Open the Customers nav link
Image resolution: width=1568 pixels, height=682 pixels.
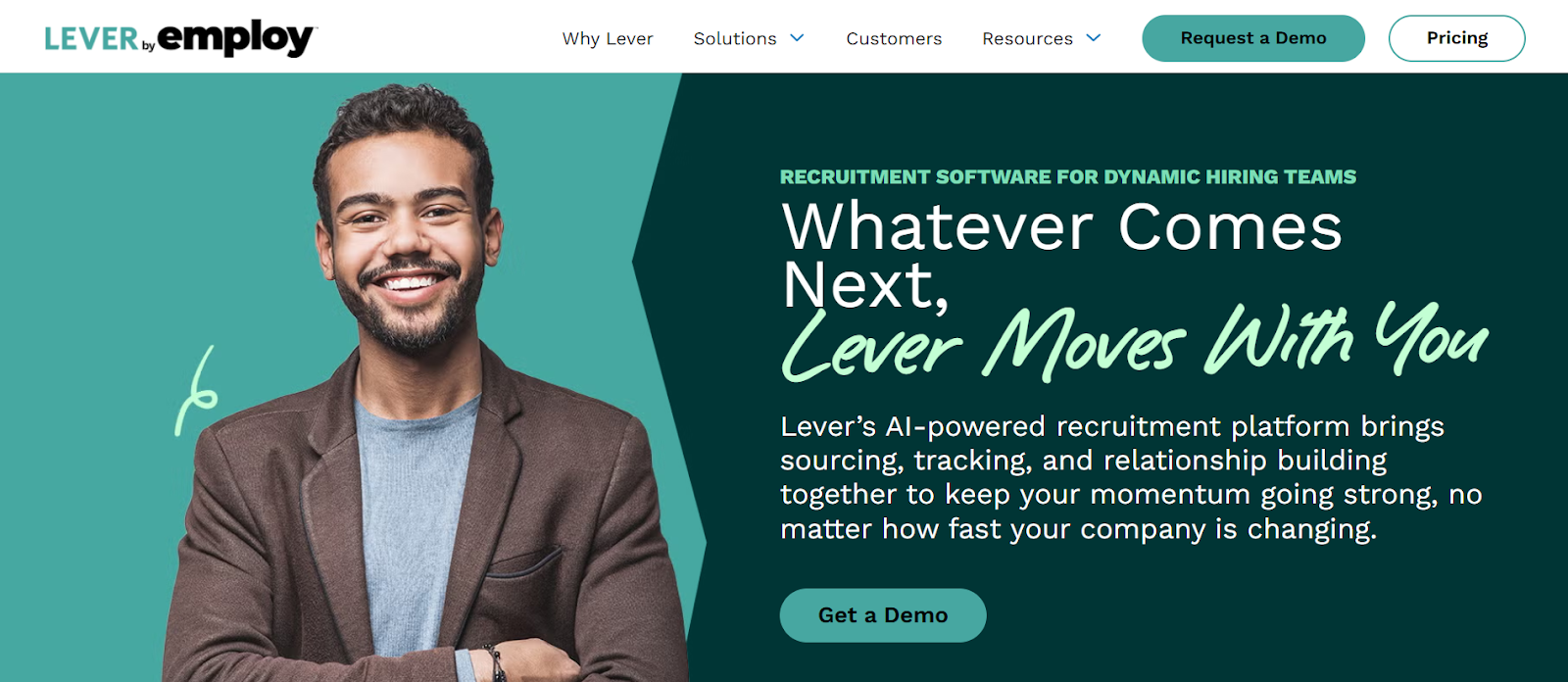coord(894,38)
